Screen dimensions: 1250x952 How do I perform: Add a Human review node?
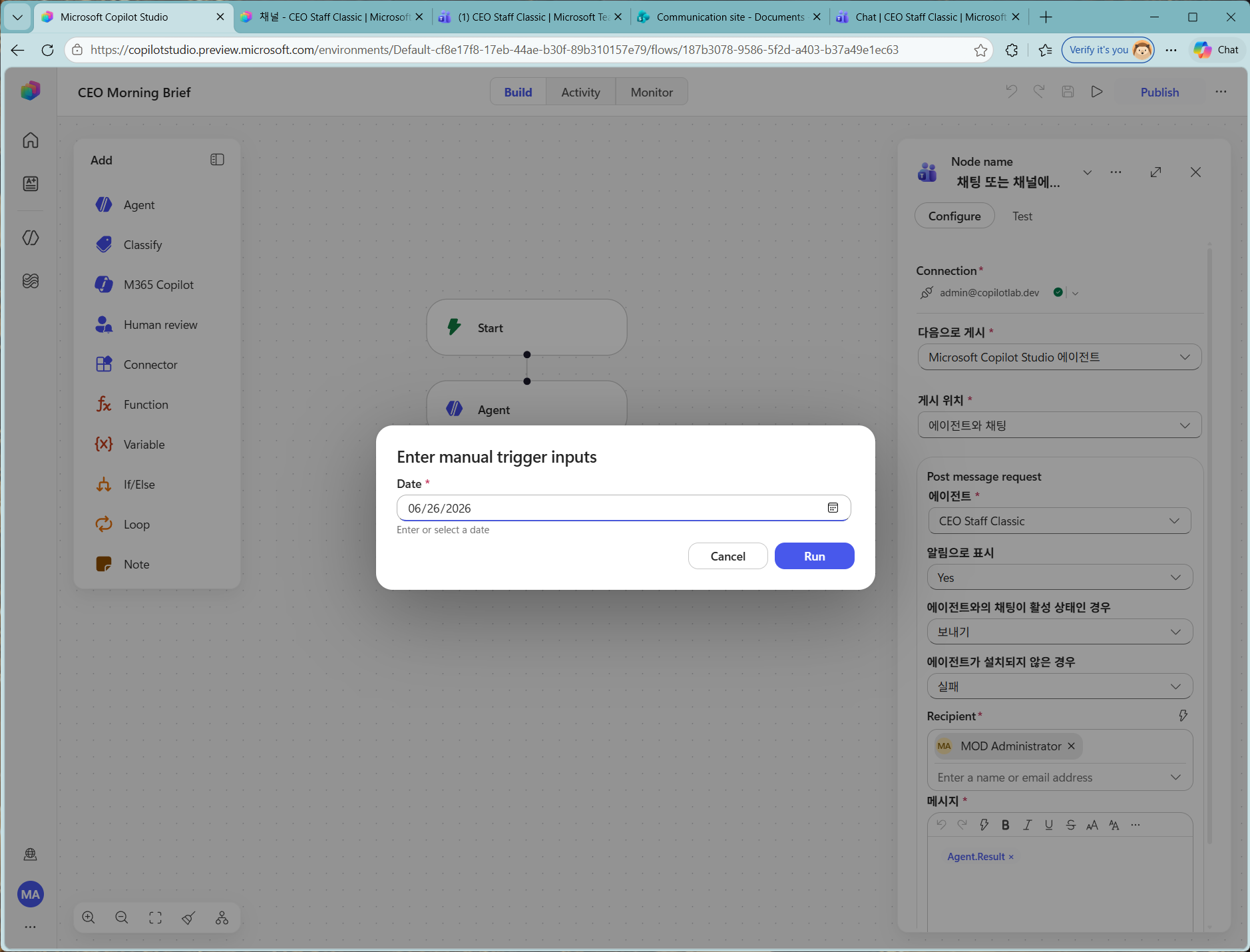(x=157, y=325)
